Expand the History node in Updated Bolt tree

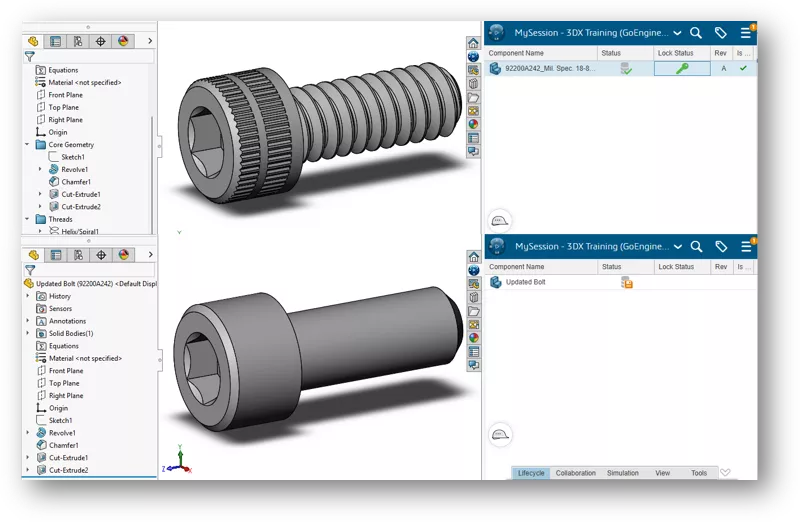point(28,296)
